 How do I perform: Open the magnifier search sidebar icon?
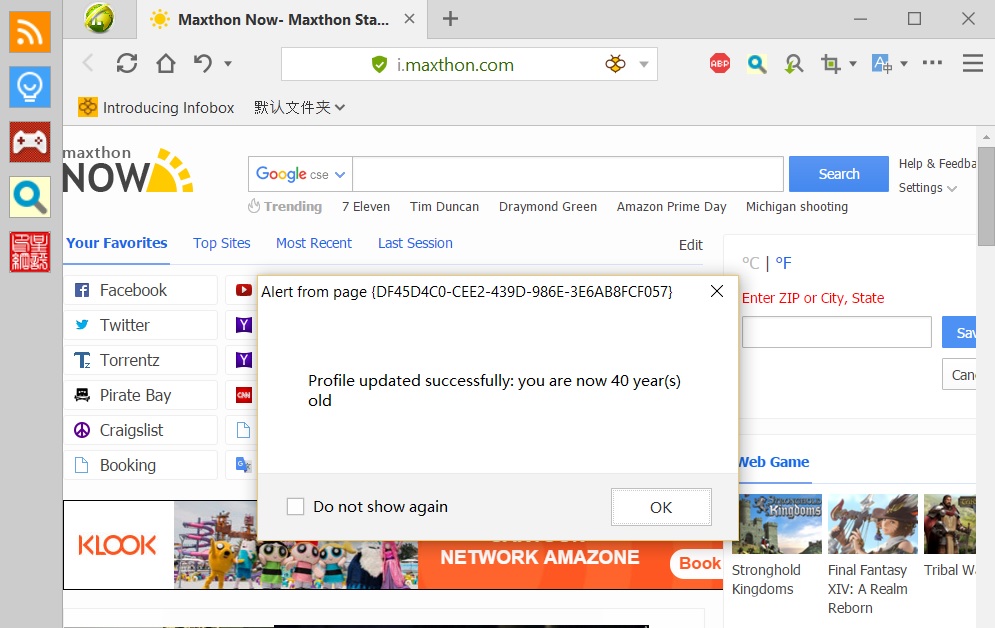pos(30,197)
